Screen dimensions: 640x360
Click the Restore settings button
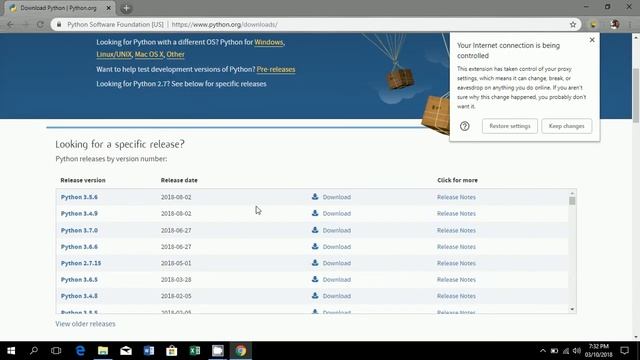(509, 126)
